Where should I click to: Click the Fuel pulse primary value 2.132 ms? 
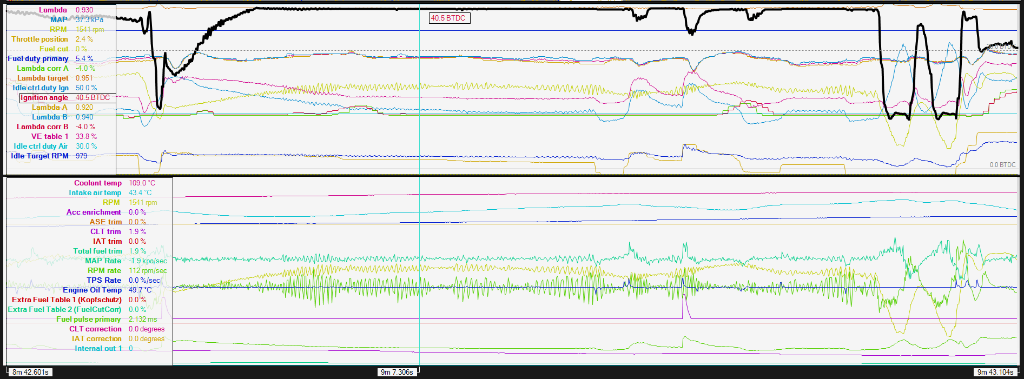pyautogui.click(x=142, y=319)
